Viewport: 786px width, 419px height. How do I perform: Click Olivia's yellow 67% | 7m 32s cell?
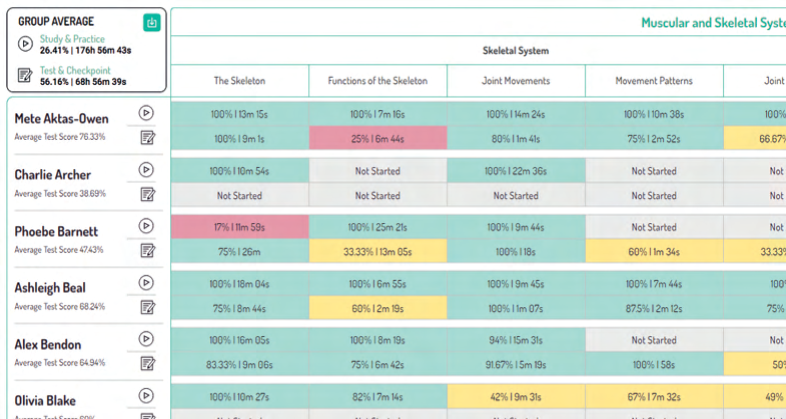(x=654, y=397)
